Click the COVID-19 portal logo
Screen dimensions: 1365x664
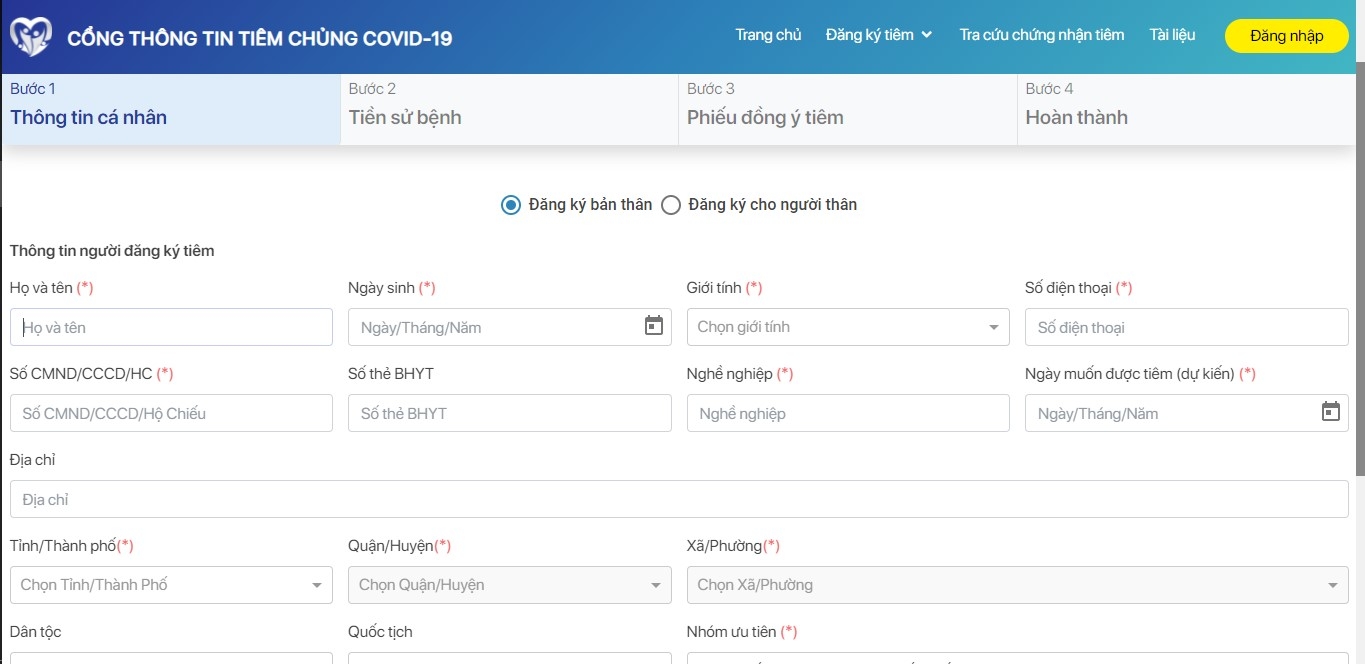(x=31, y=33)
